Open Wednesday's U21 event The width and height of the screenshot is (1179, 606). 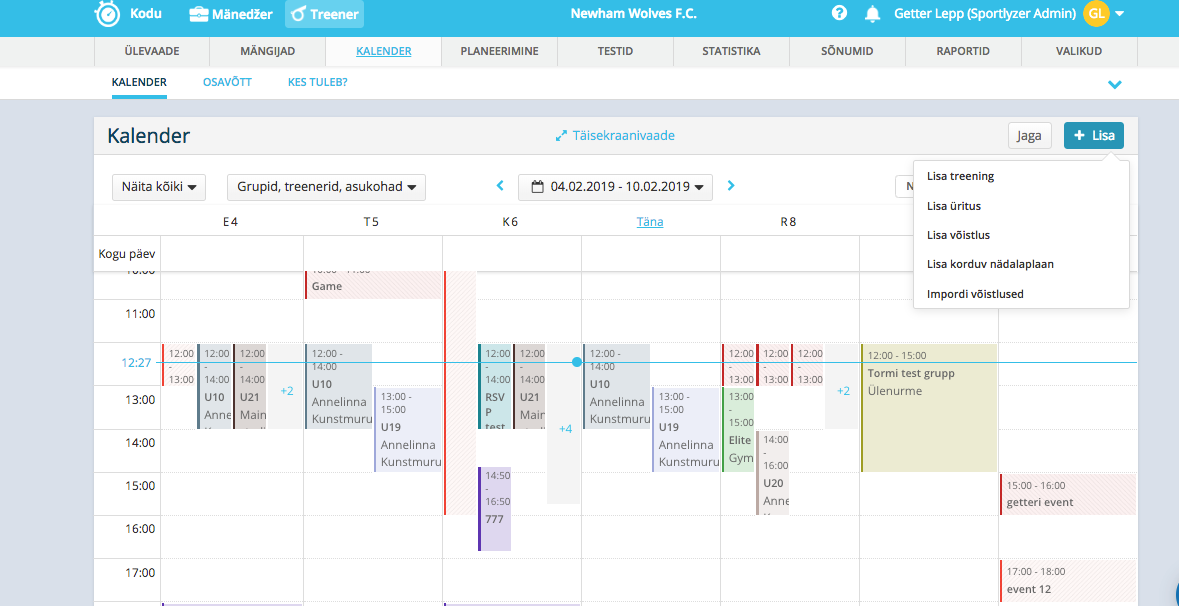tap(529, 386)
